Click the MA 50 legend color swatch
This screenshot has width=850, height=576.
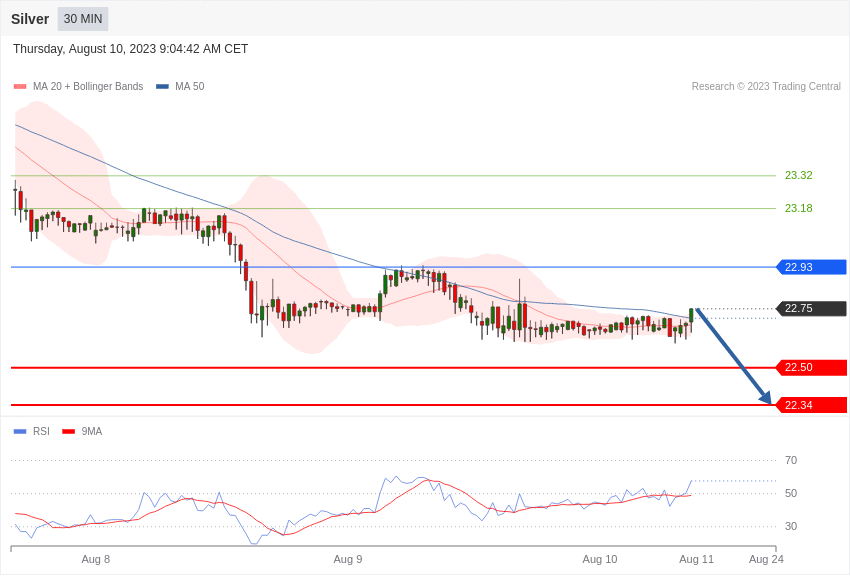[162, 86]
